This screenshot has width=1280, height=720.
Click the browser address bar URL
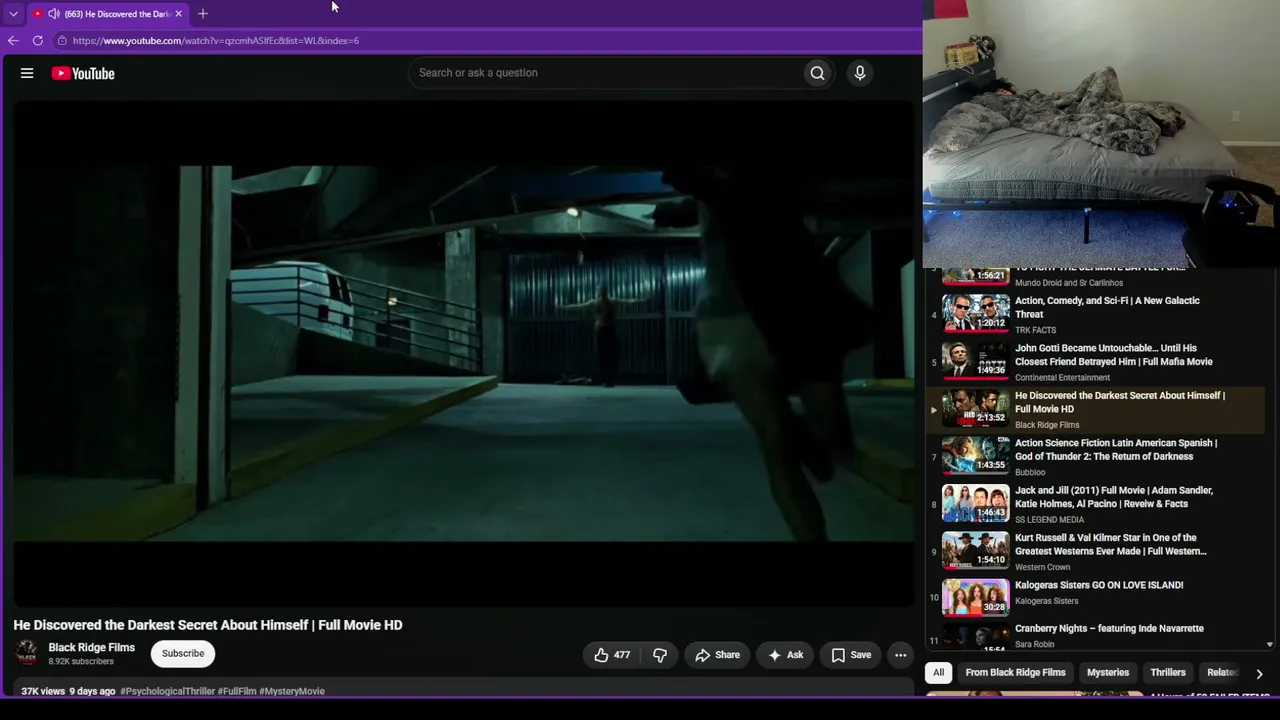[216, 41]
